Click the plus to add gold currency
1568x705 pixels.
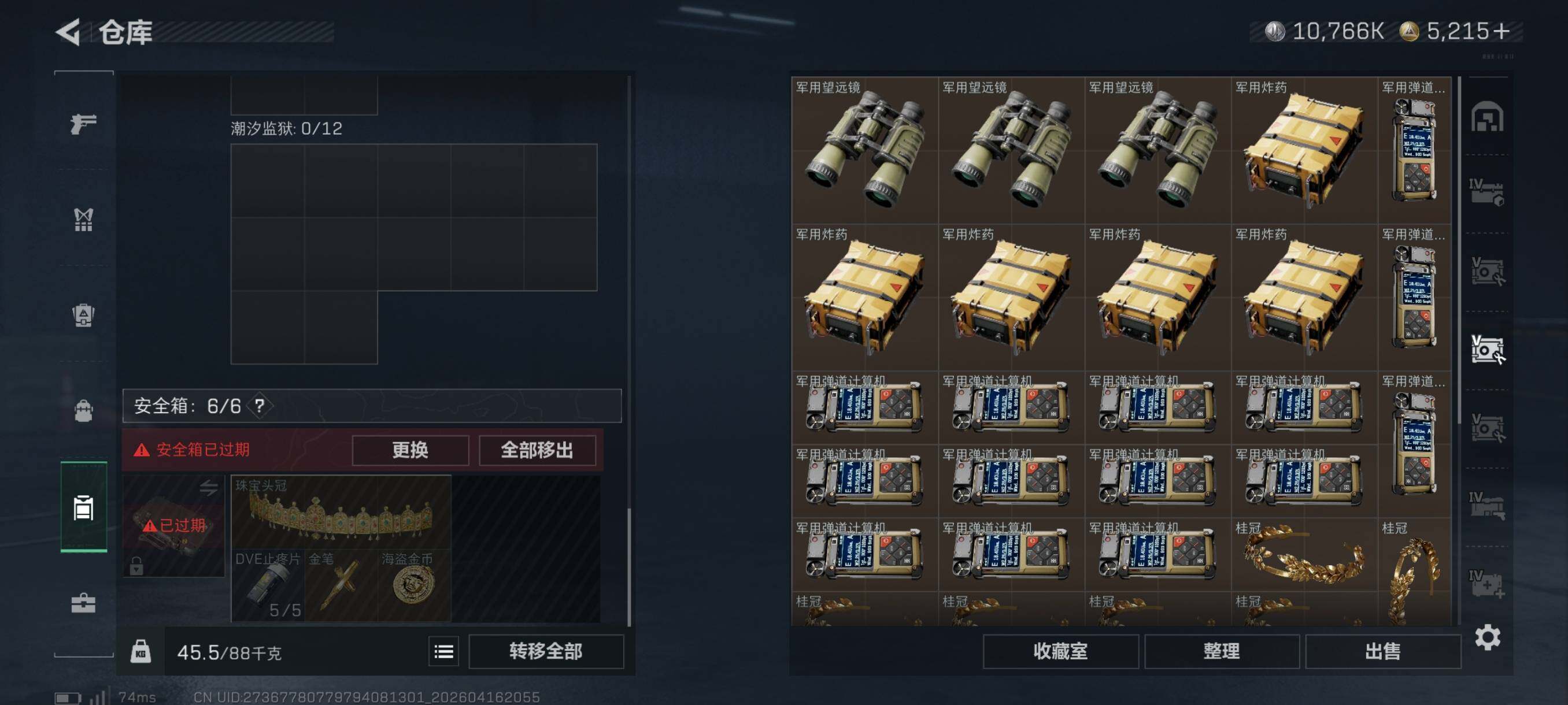coord(1502,31)
